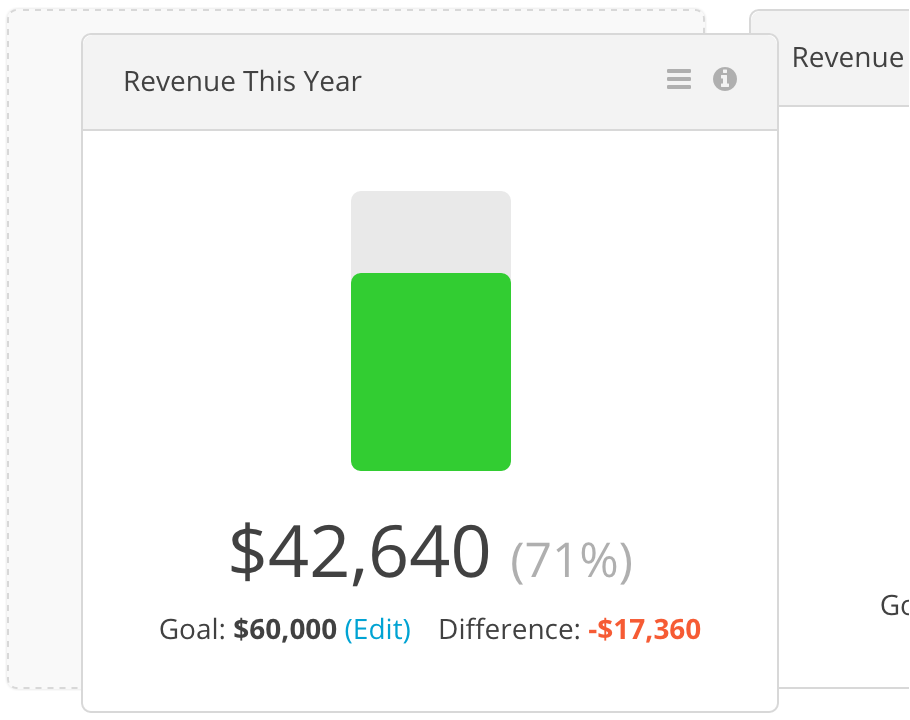
Task: Click the neighboring widget's blank body area
Action: 844,348
